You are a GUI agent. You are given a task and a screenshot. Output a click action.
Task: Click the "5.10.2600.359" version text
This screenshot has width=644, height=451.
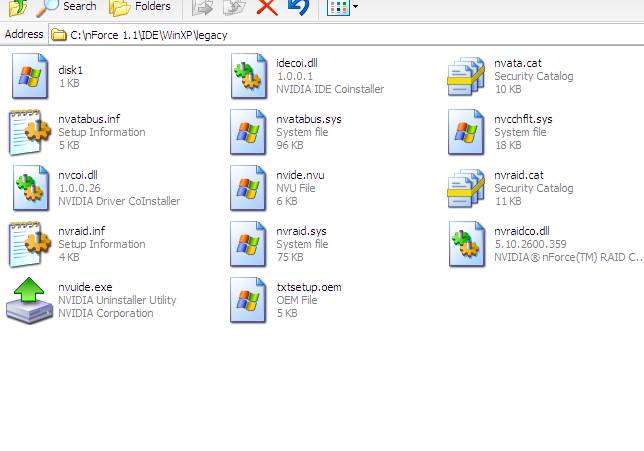530,244
